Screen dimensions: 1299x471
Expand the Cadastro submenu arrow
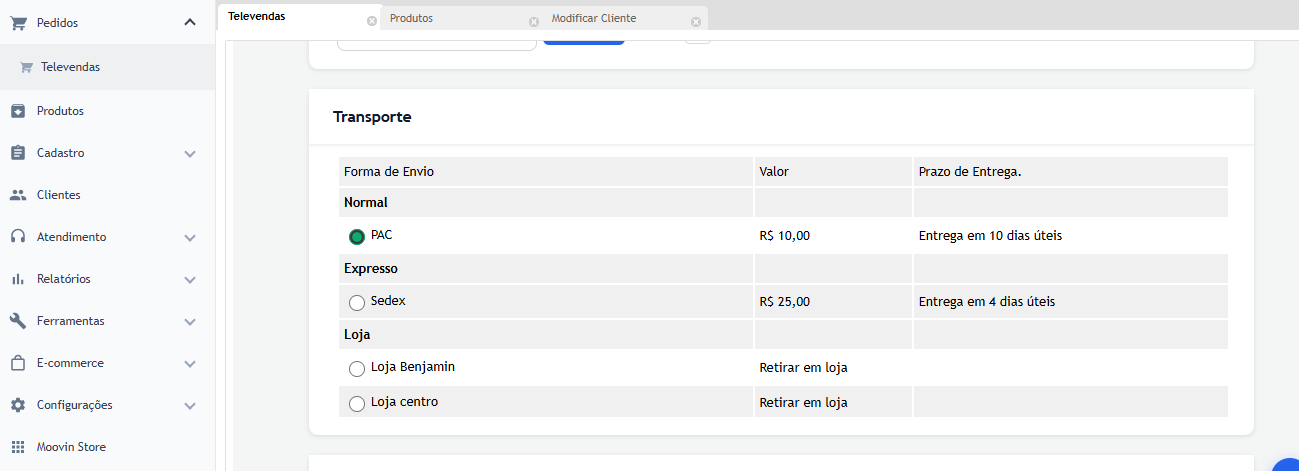[190, 154]
